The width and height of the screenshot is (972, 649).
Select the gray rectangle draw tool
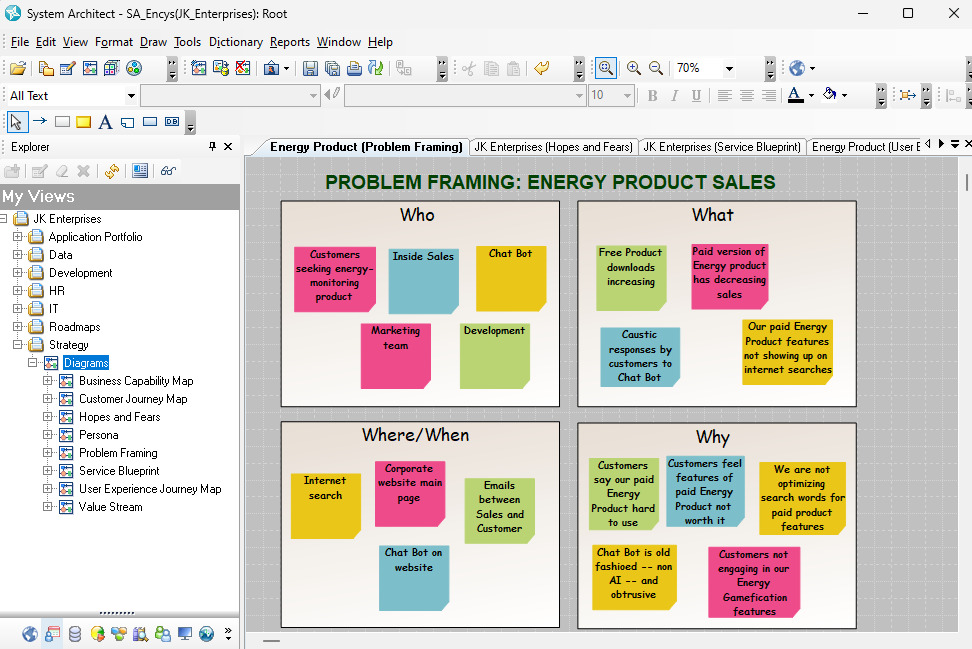[x=62, y=121]
